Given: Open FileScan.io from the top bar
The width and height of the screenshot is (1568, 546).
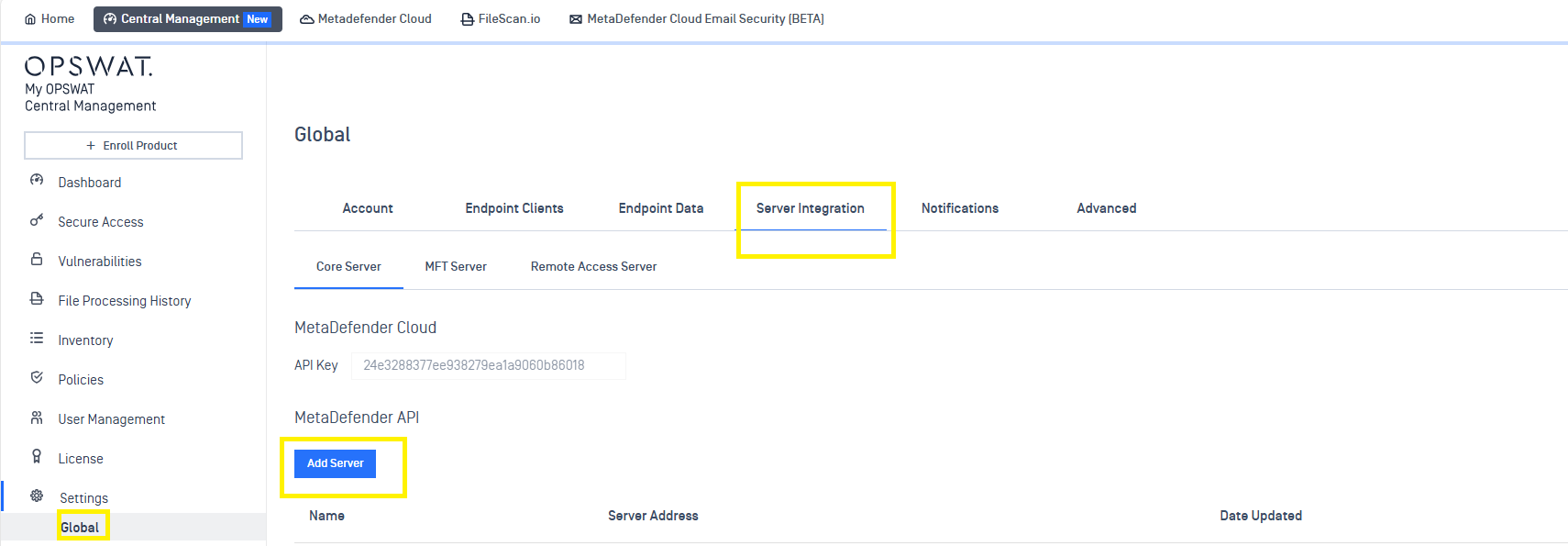Looking at the screenshot, I should click(x=501, y=19).
